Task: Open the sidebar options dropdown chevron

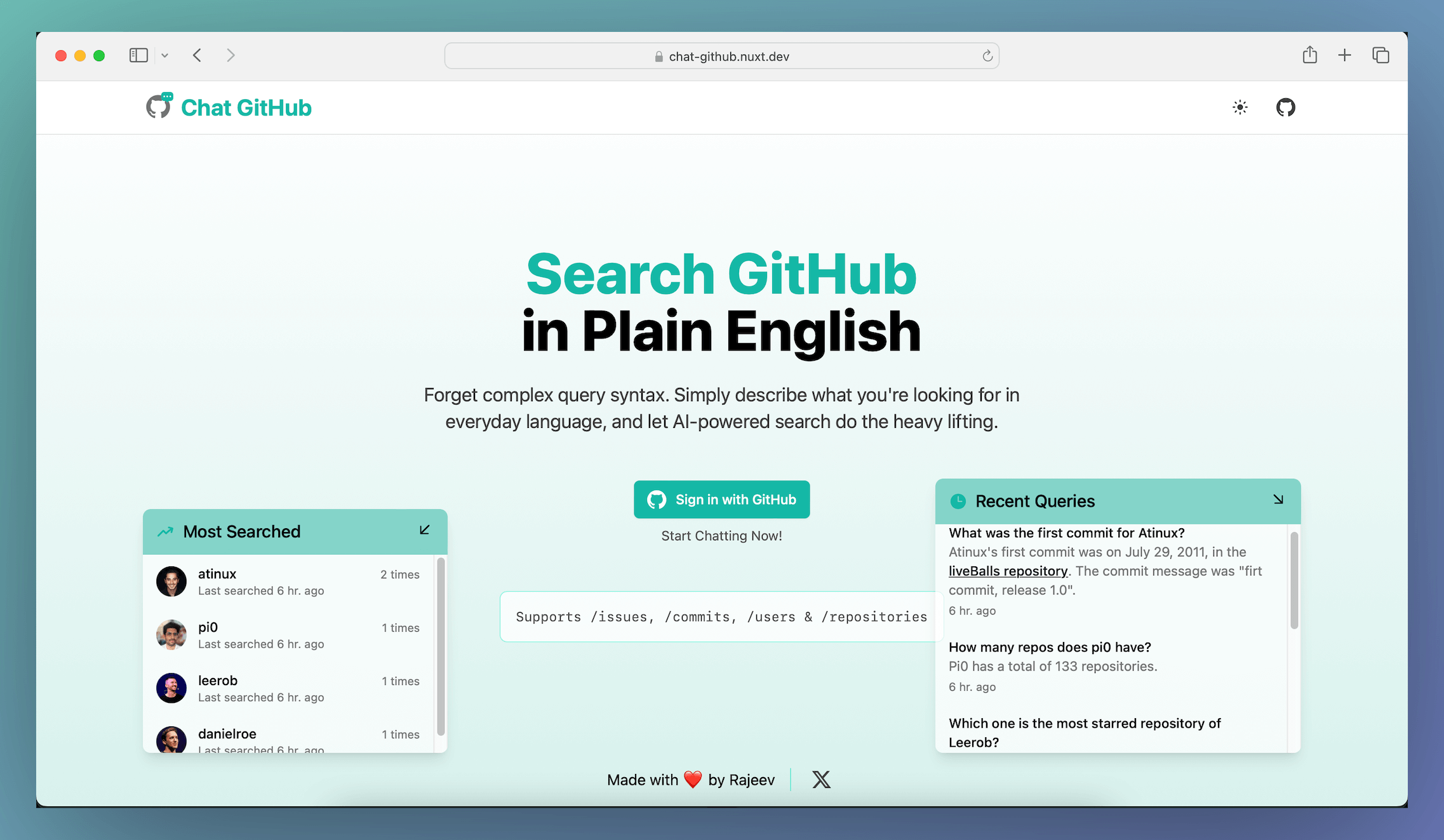Action: point(164,56)
